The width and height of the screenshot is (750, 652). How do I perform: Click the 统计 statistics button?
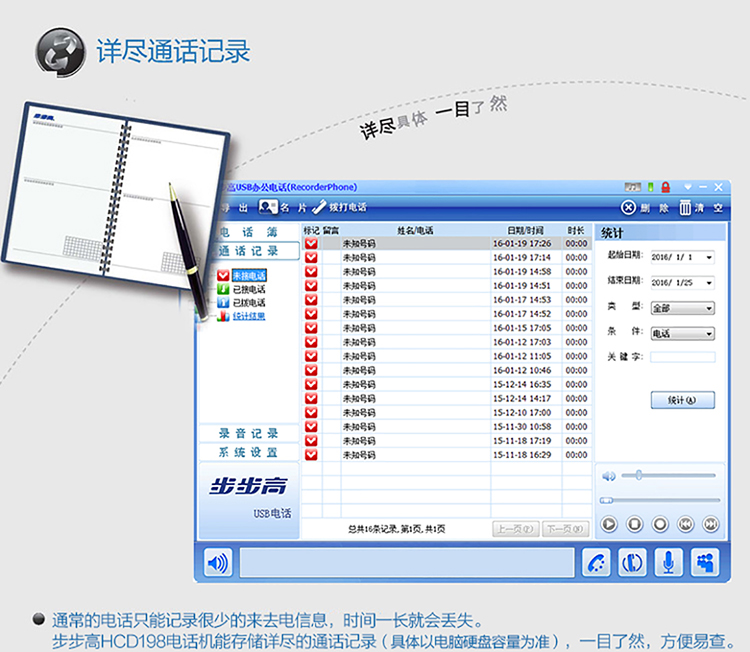pos(682,400)
